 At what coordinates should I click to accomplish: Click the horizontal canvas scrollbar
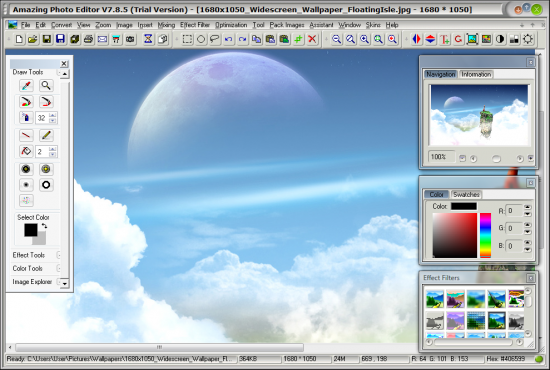click(x=160, y=347)
